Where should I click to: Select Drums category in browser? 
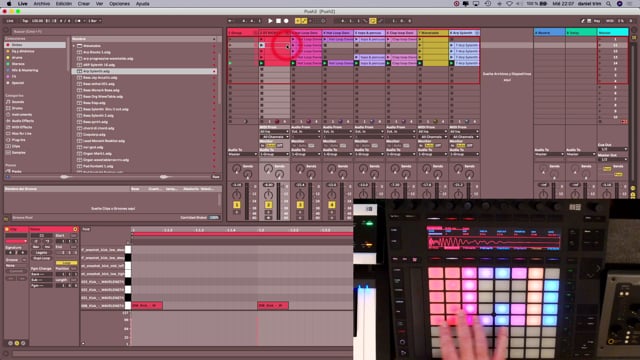pyautogui.click(x=17, y=108)
